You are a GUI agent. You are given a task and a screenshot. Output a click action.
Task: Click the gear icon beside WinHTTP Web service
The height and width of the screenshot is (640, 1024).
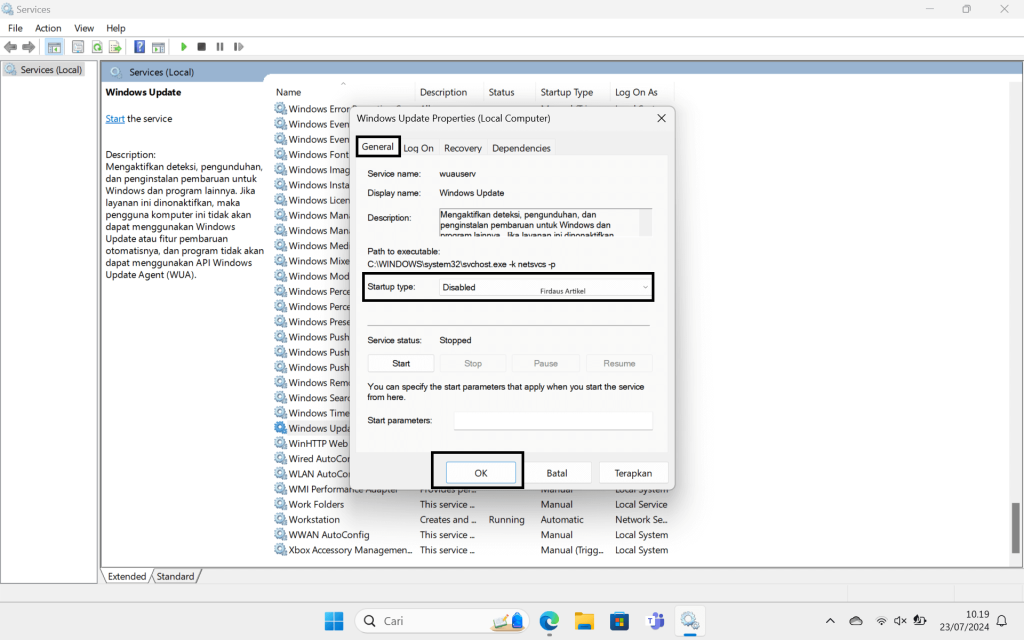coord(280,443)
